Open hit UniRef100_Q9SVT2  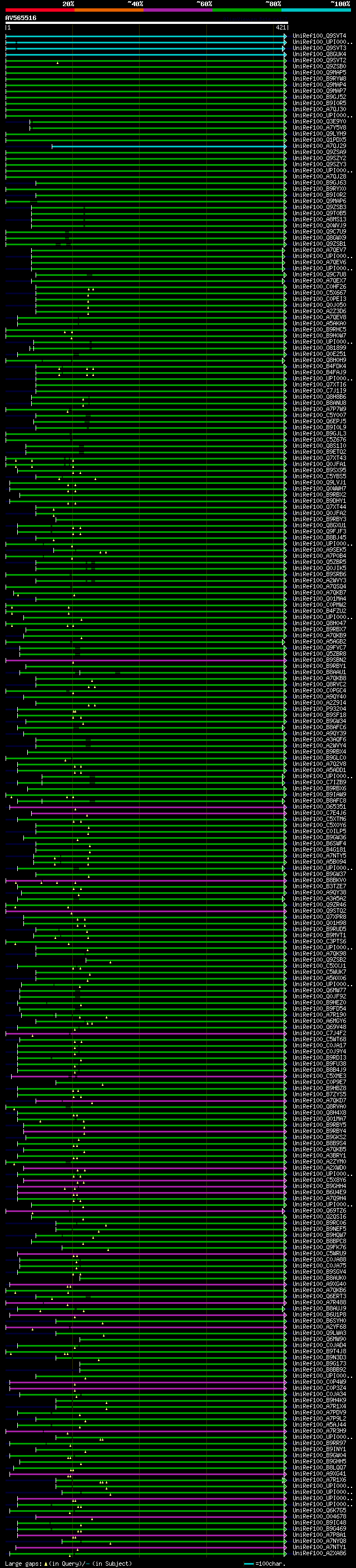(x=319, y=60)
